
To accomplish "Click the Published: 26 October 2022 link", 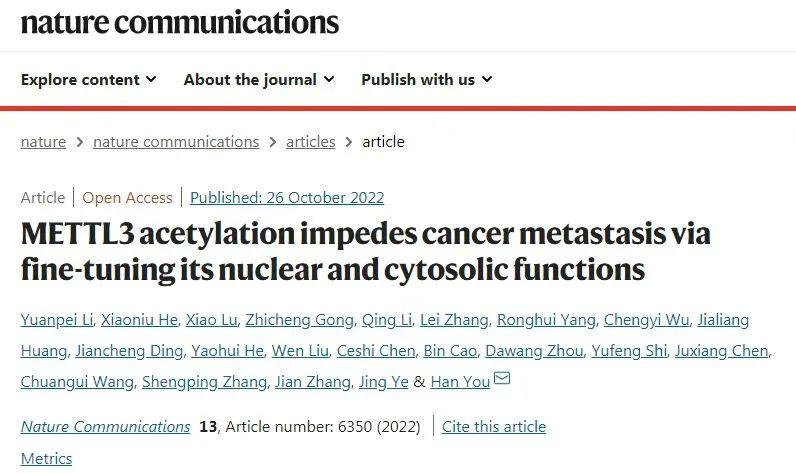I will point(287,197).
